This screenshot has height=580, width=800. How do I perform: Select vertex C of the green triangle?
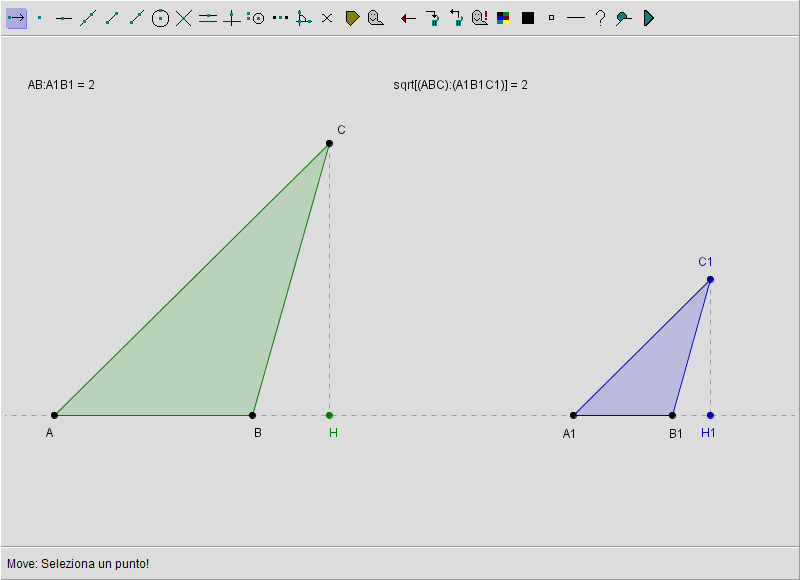click(329, 143)
